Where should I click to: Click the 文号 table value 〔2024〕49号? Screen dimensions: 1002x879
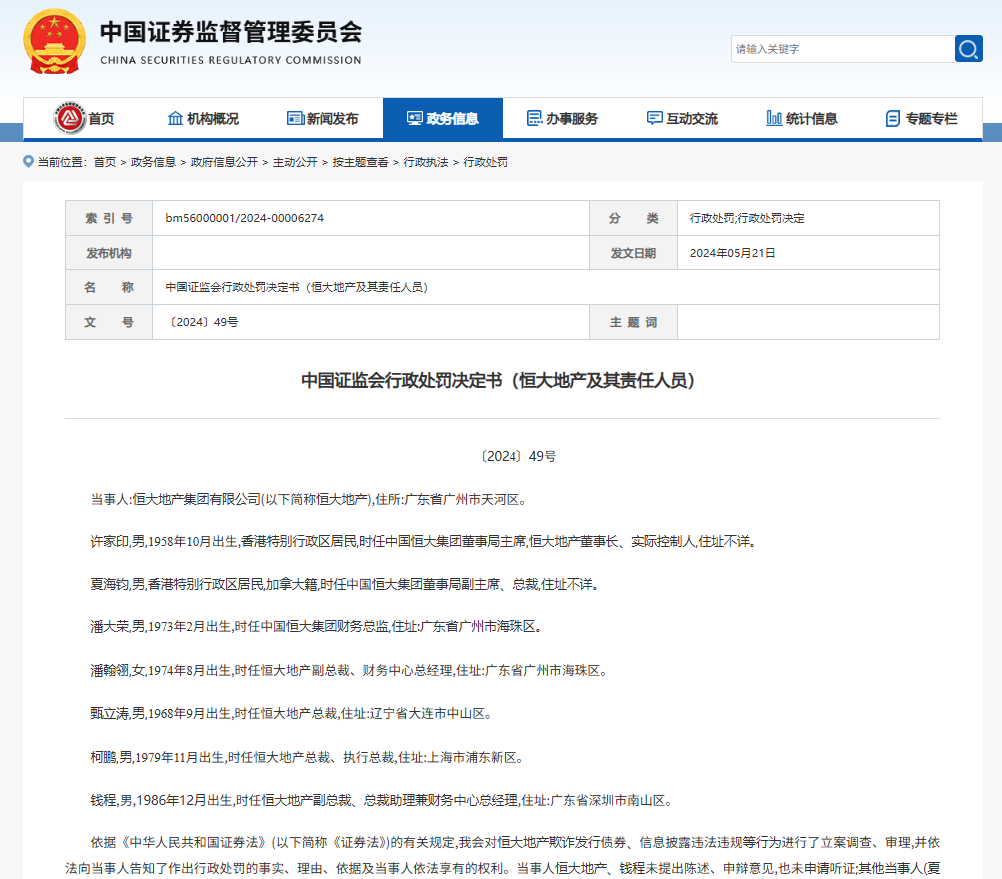[x=204, y=322]
